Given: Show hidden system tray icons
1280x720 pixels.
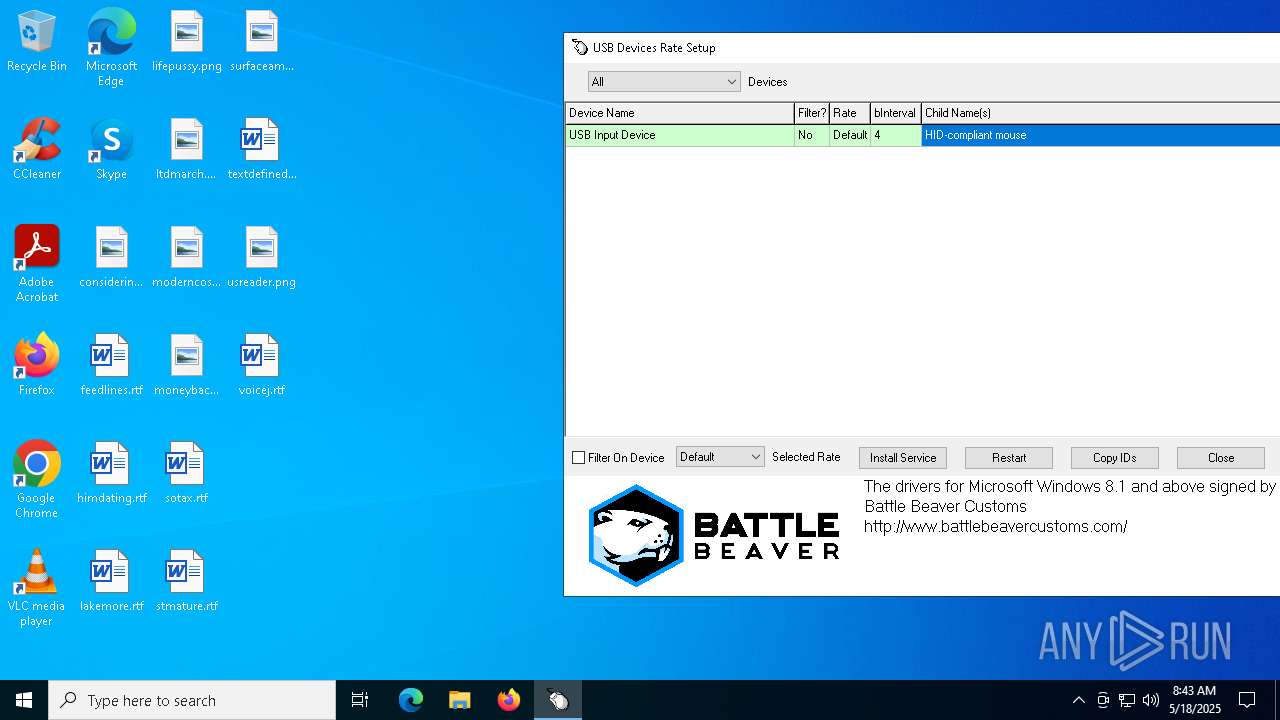Looking at the screenshot, I should 1078,700.
